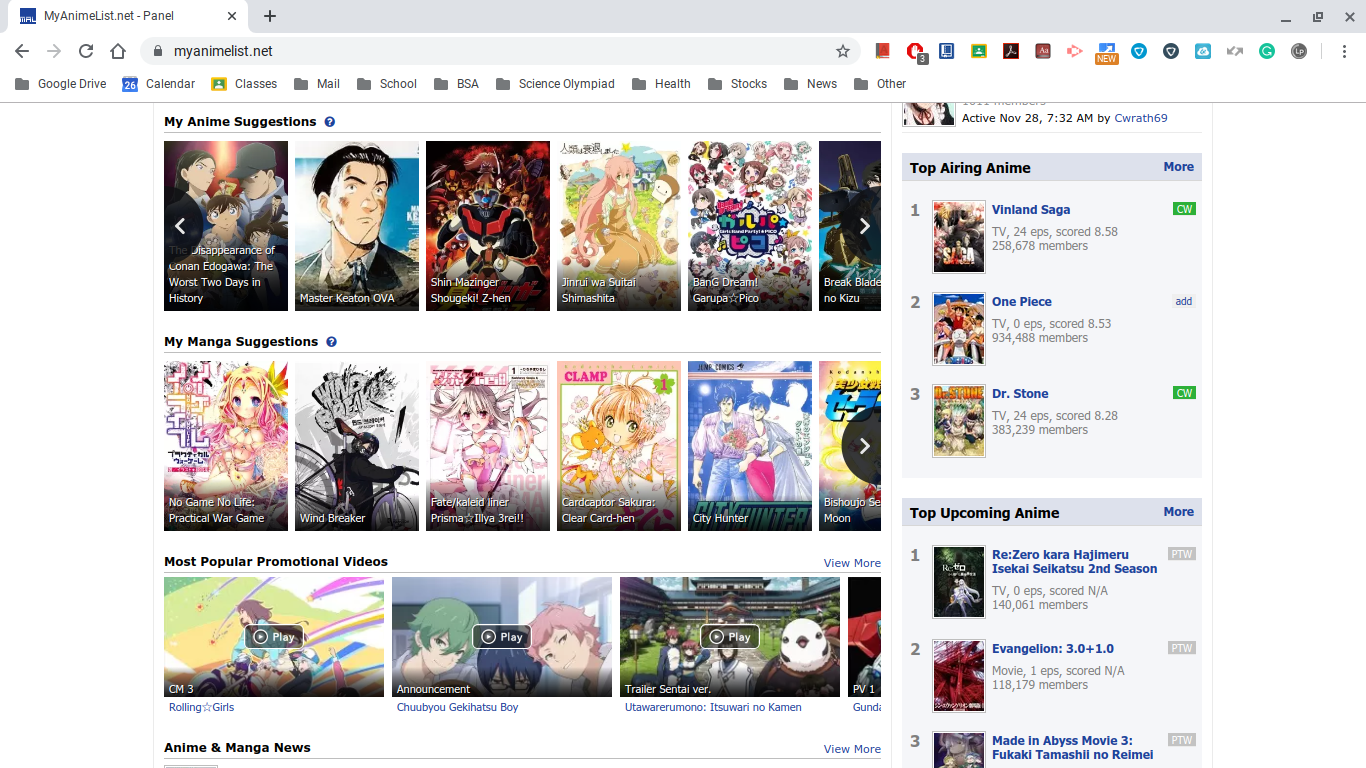The width and height of the screenshot is (1366, 768).
Task: Open the BSA bookmark folder
Action: (x=456, y=84)
